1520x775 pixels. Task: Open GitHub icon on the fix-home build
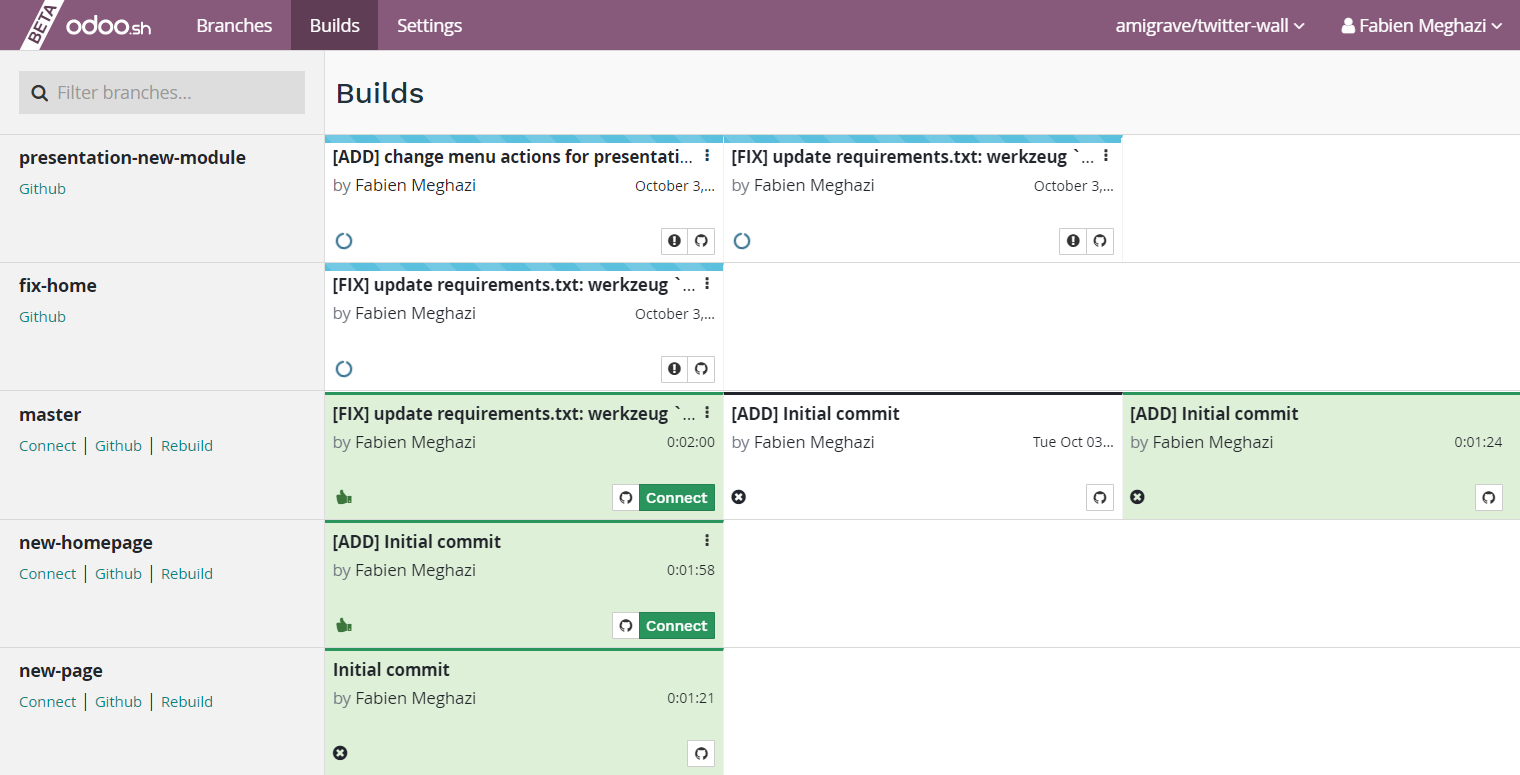tap(701, 369)
